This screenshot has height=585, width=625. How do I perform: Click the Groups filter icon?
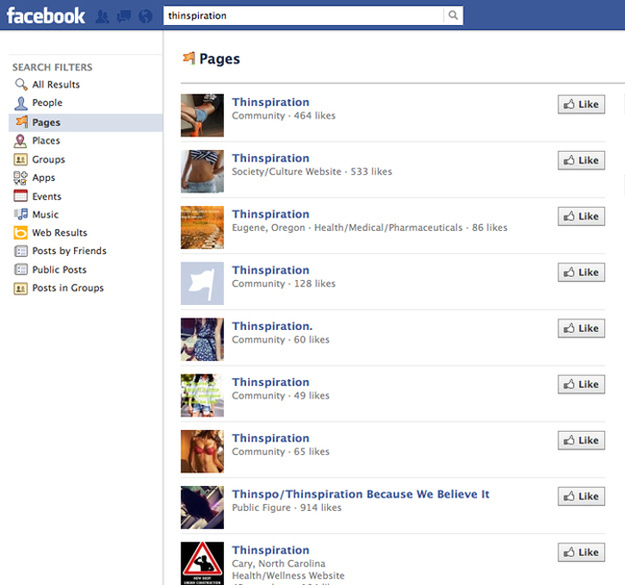pos(21,159)
